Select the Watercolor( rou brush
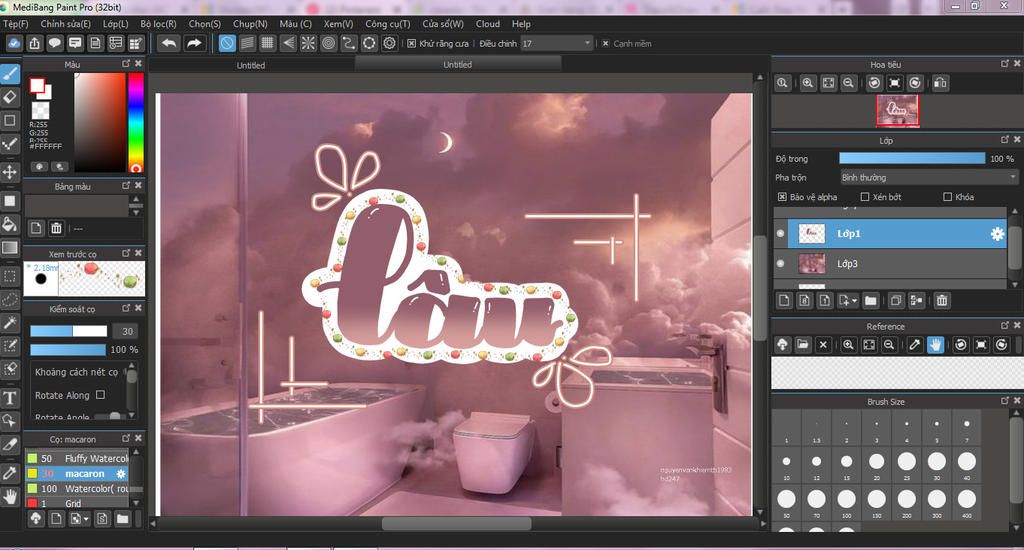This screenshot has width=1024, height=550. point(78,488)
